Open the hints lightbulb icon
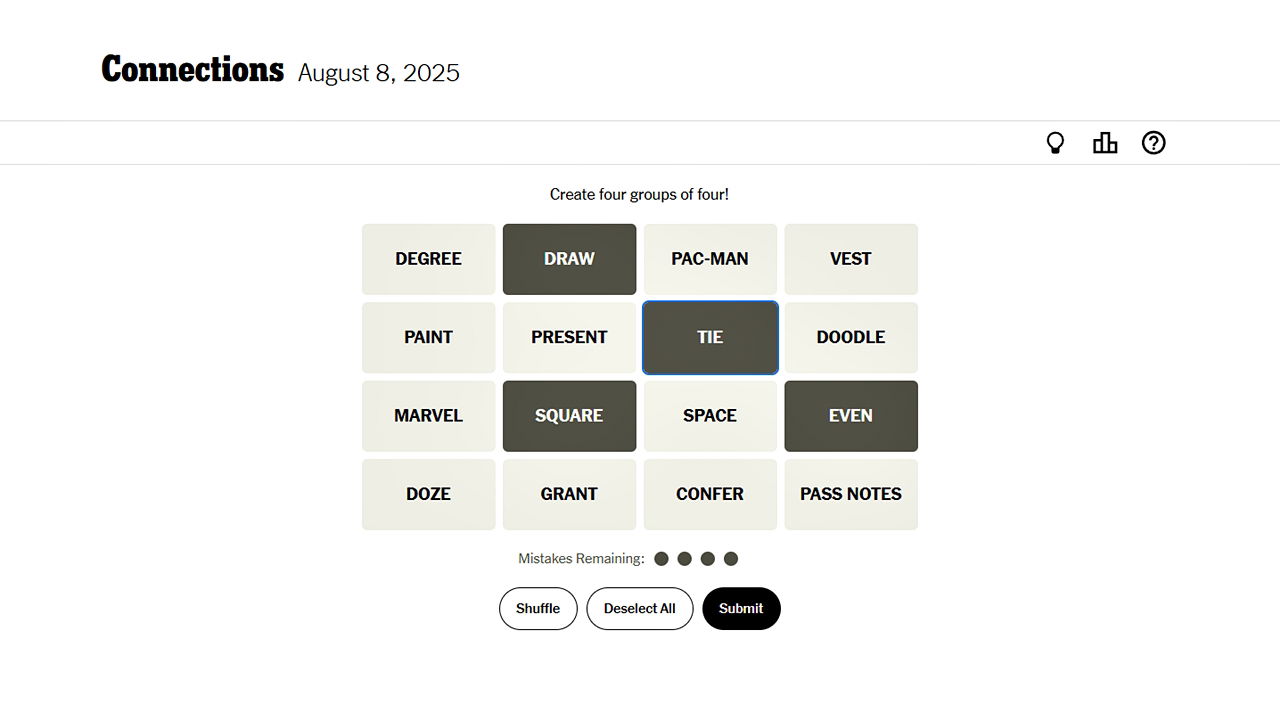1280x720 pixels. [1055, 143]
